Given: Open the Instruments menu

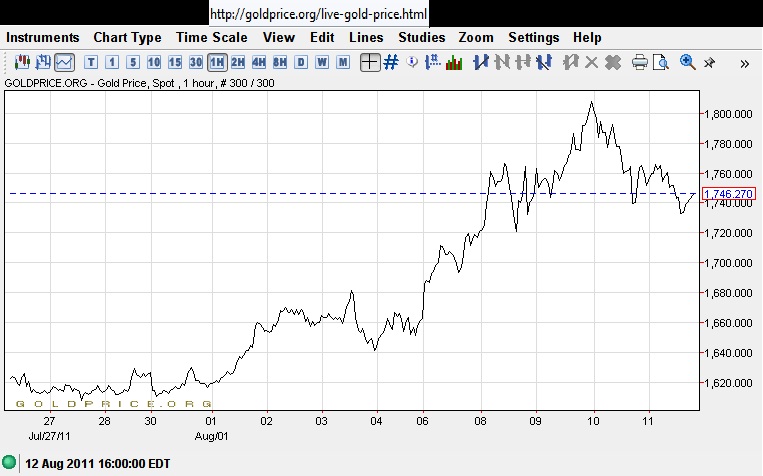Looking at the screenshot, I should [x=42, y=37].
